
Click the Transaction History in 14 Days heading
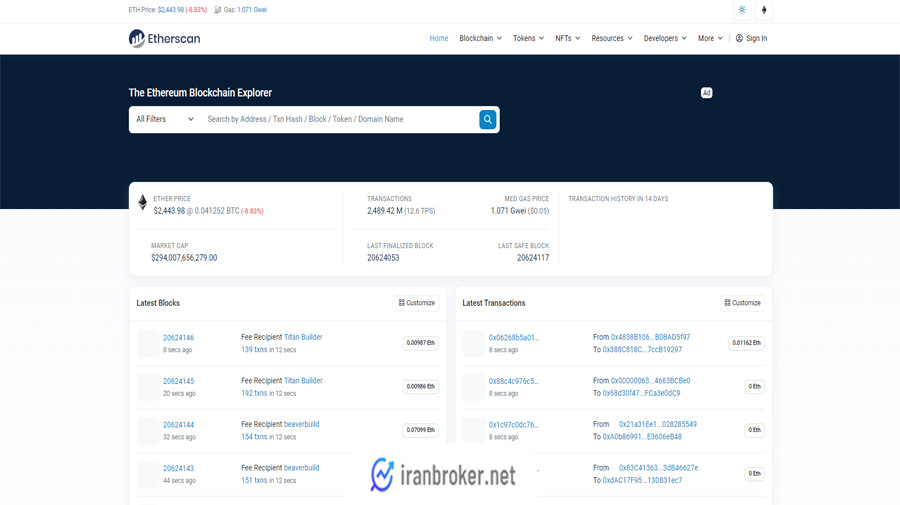(x=618, y=199)
